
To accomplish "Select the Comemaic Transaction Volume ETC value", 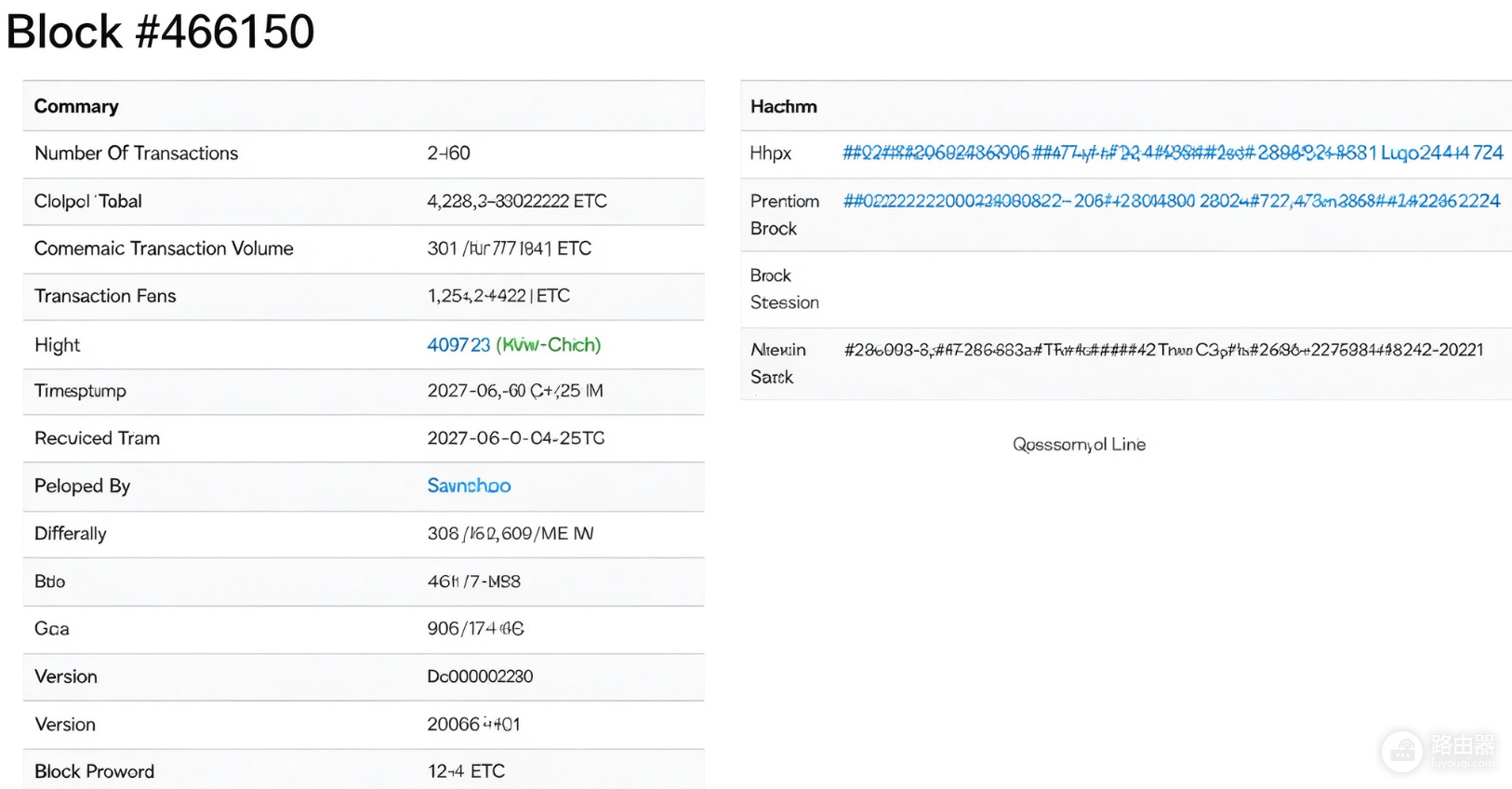I will (510, 248).
